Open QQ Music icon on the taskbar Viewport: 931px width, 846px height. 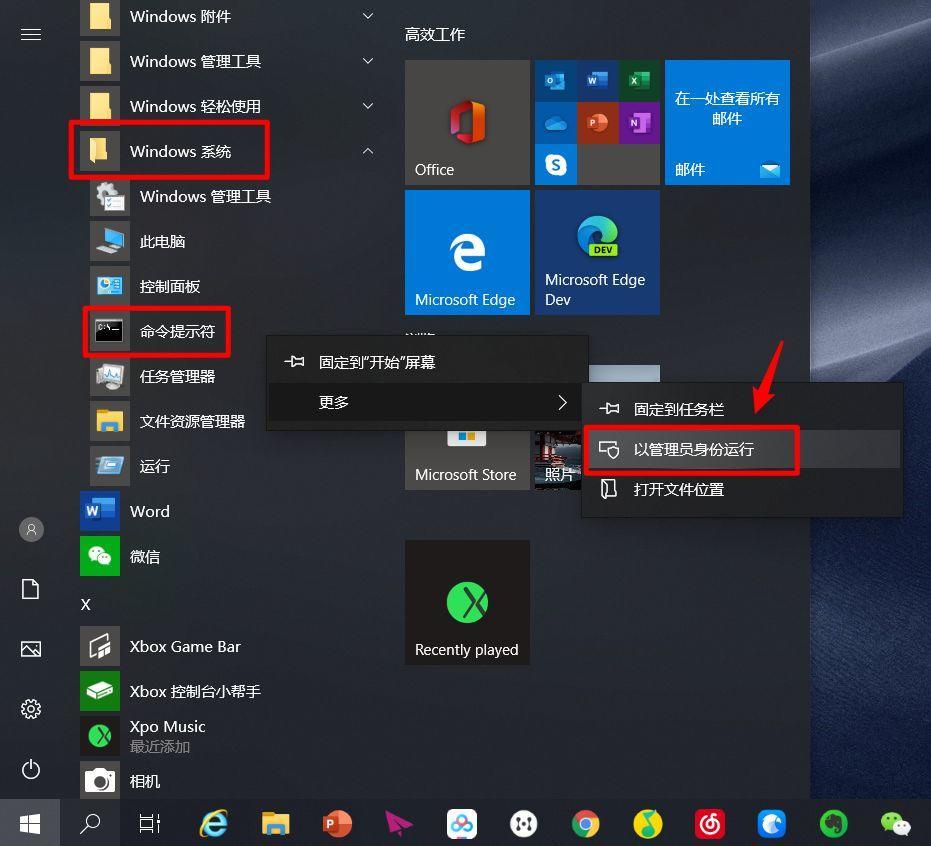click(x=648, y=823)
